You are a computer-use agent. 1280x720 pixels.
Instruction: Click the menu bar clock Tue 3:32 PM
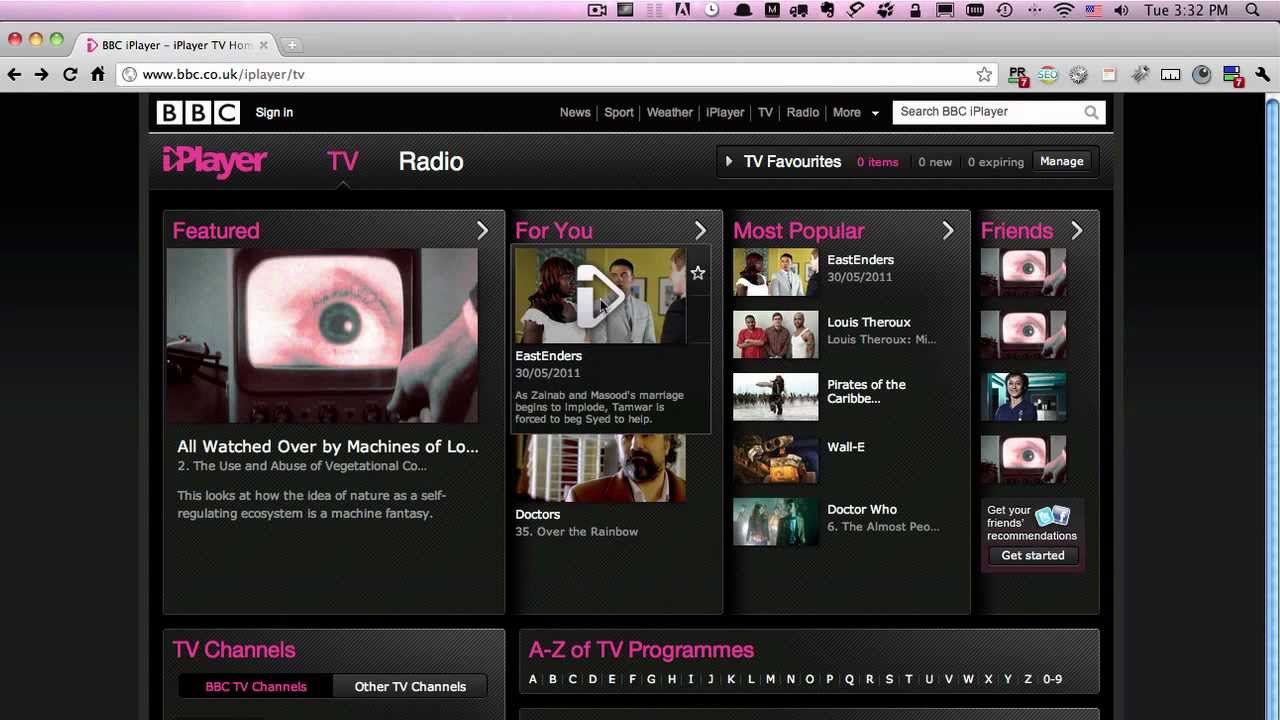[x=1186, y=10]
